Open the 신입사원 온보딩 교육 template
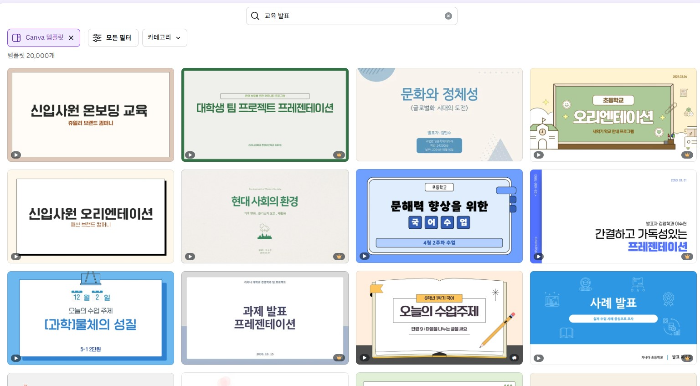The height and width of the screenshot is (386, 700). tap(91, 115)
